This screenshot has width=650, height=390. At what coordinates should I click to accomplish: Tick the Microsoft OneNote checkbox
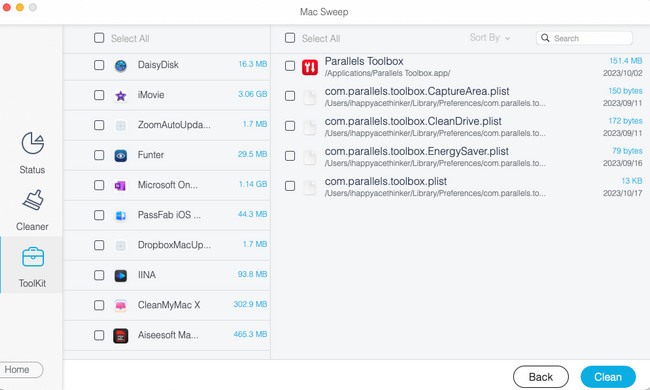click(99, 185)
